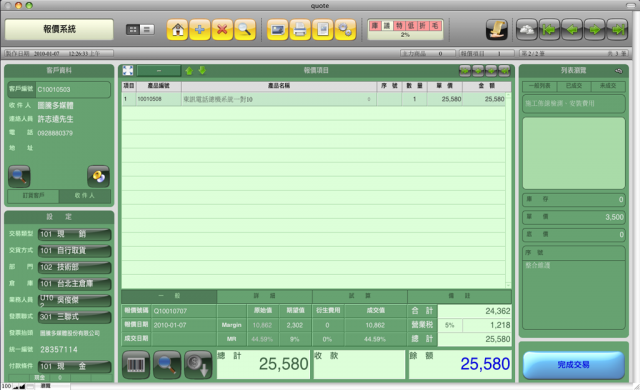640x390 pixels.
Task: Go to the previous record arrow
Action: 572,30
